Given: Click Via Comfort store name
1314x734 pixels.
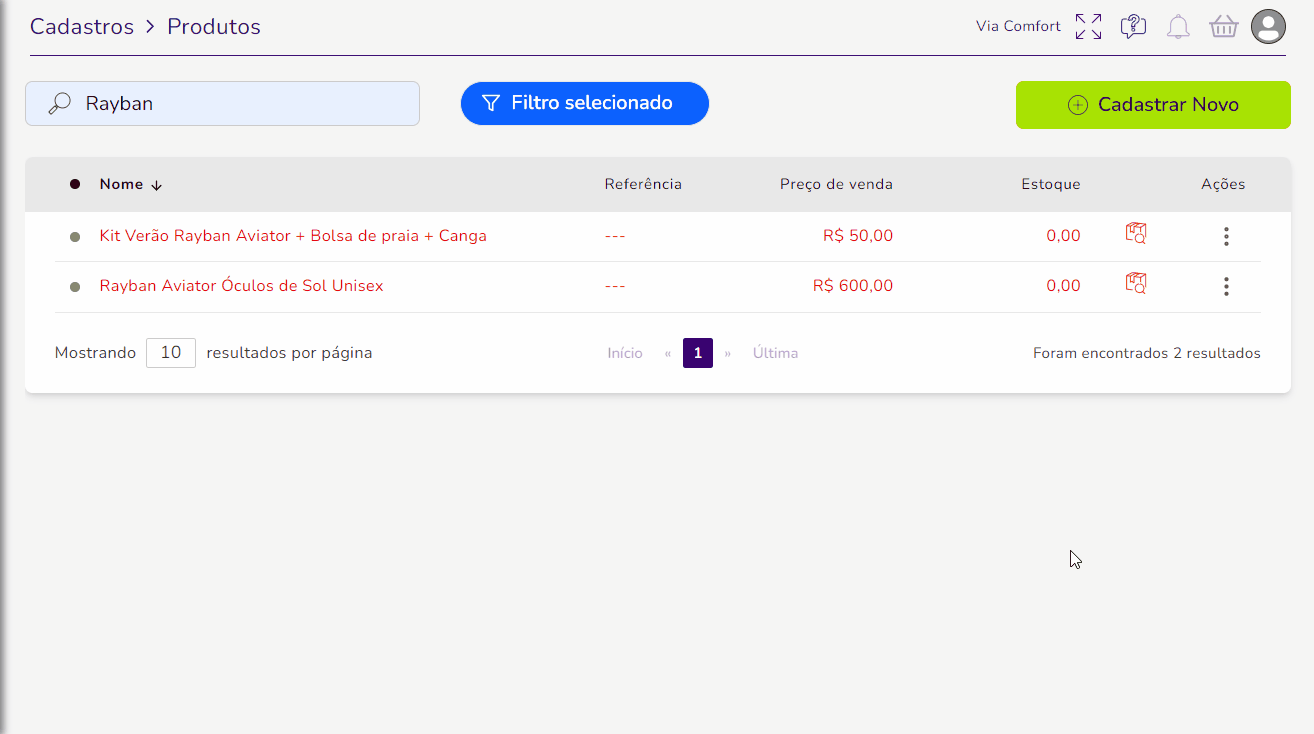Looking at the screenshot, I should pos(1018,26).
